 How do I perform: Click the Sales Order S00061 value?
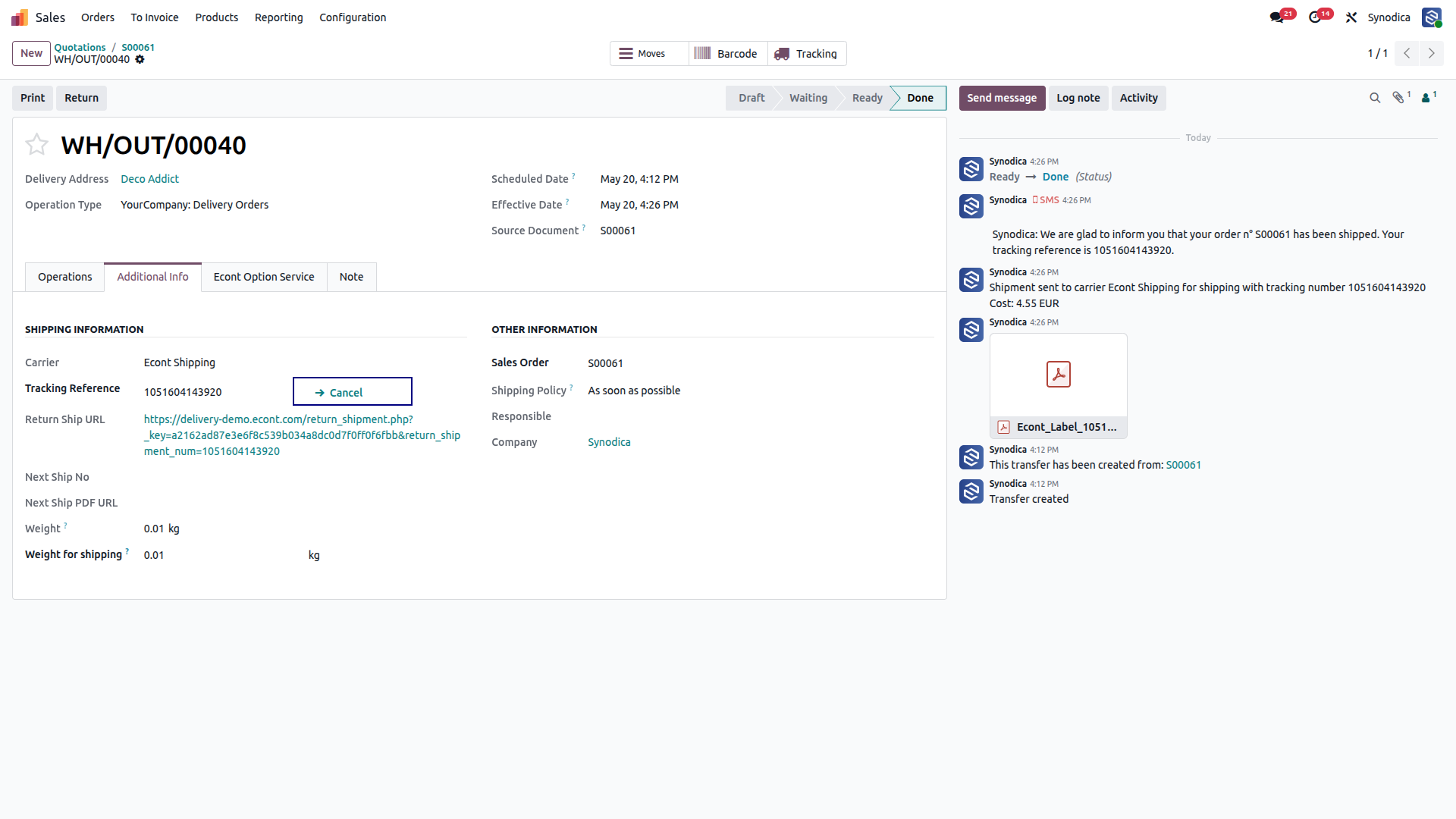(605, 363)
